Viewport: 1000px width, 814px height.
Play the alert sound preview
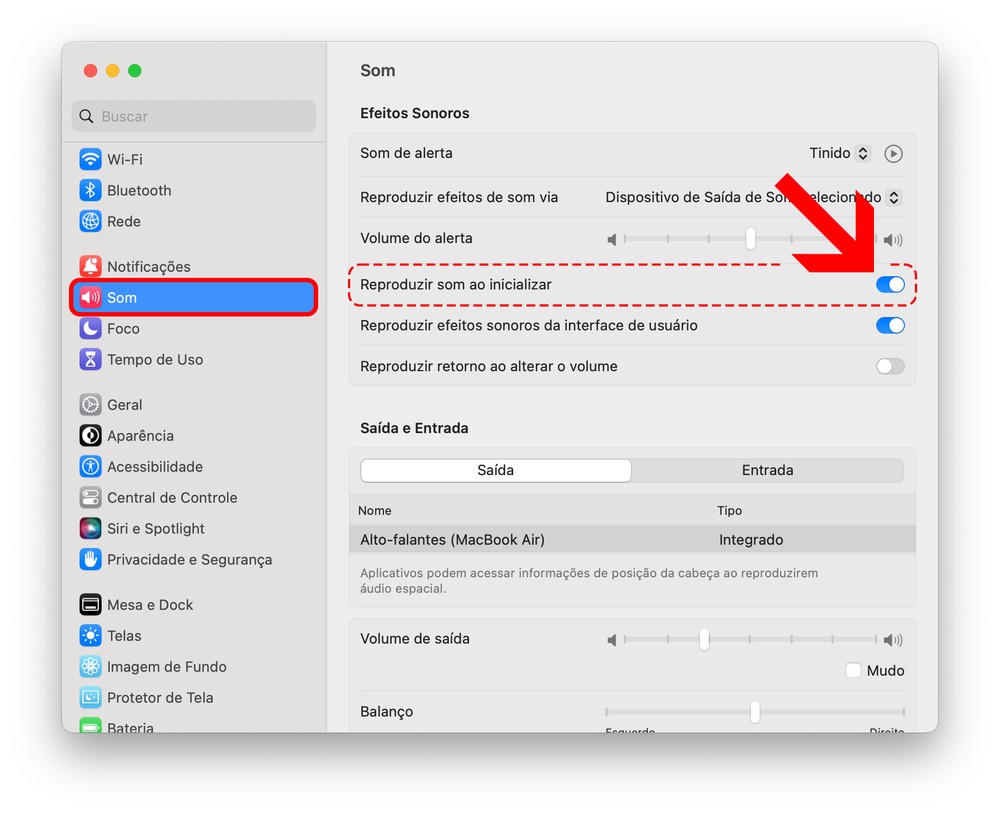[893, 154]
